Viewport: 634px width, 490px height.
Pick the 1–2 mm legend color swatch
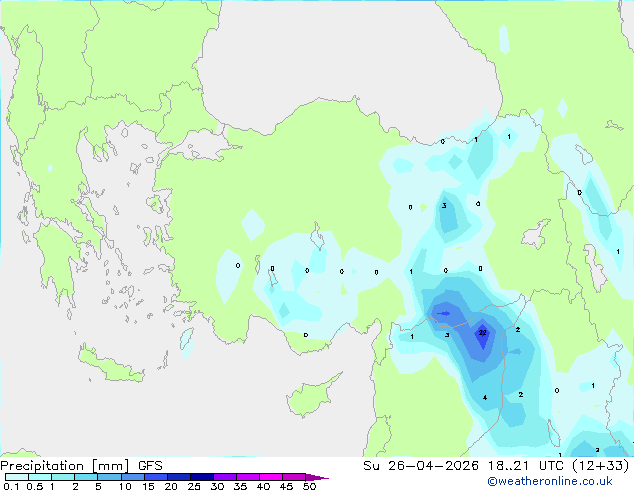click(x=63, y=477)
